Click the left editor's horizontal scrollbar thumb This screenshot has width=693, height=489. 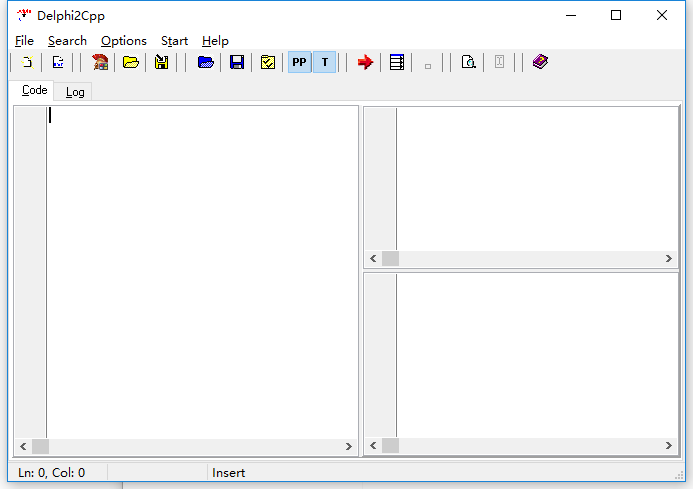40,447
